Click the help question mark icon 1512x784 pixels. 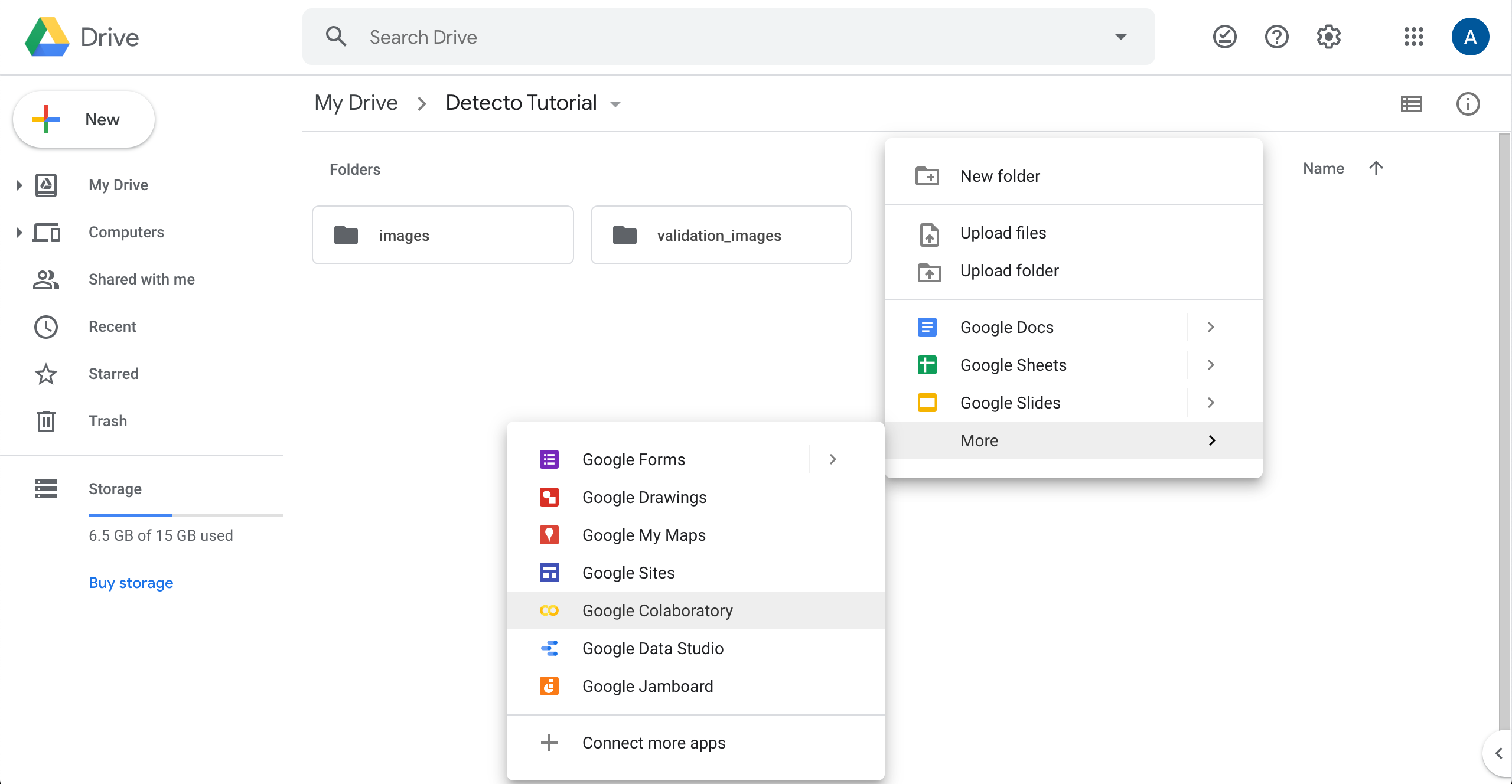1276,37
